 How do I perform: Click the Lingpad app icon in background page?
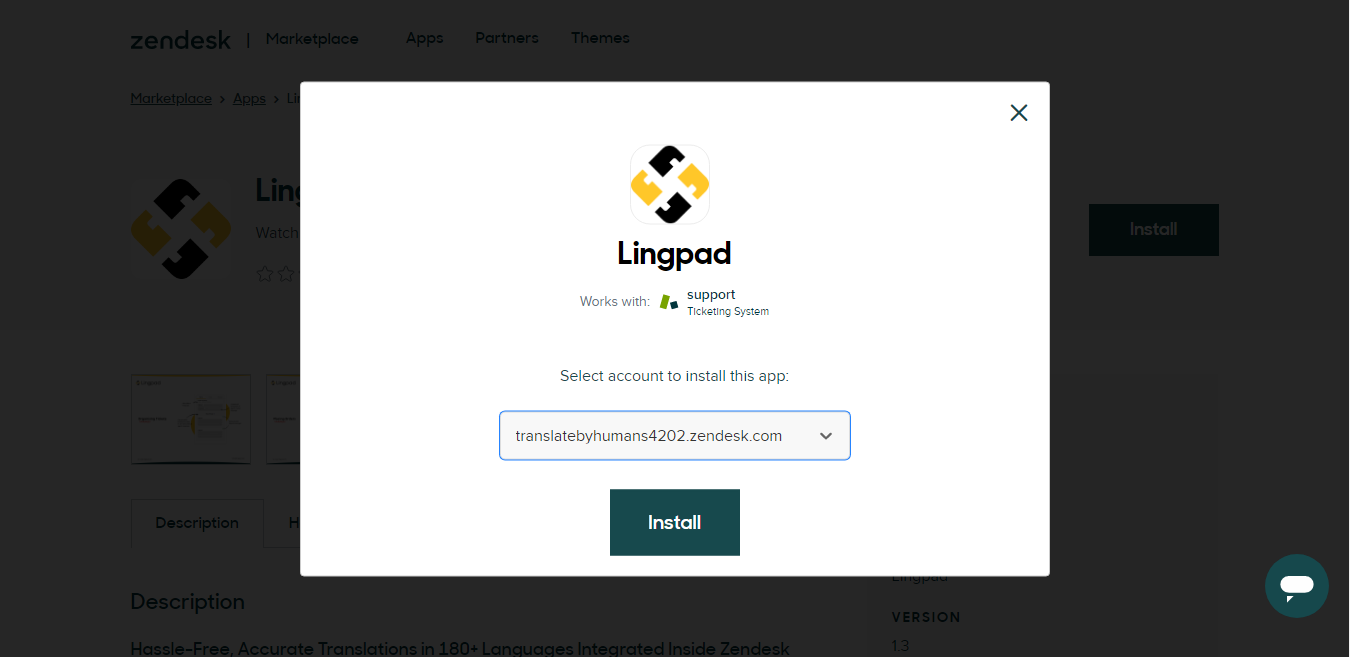coord(181,228)
